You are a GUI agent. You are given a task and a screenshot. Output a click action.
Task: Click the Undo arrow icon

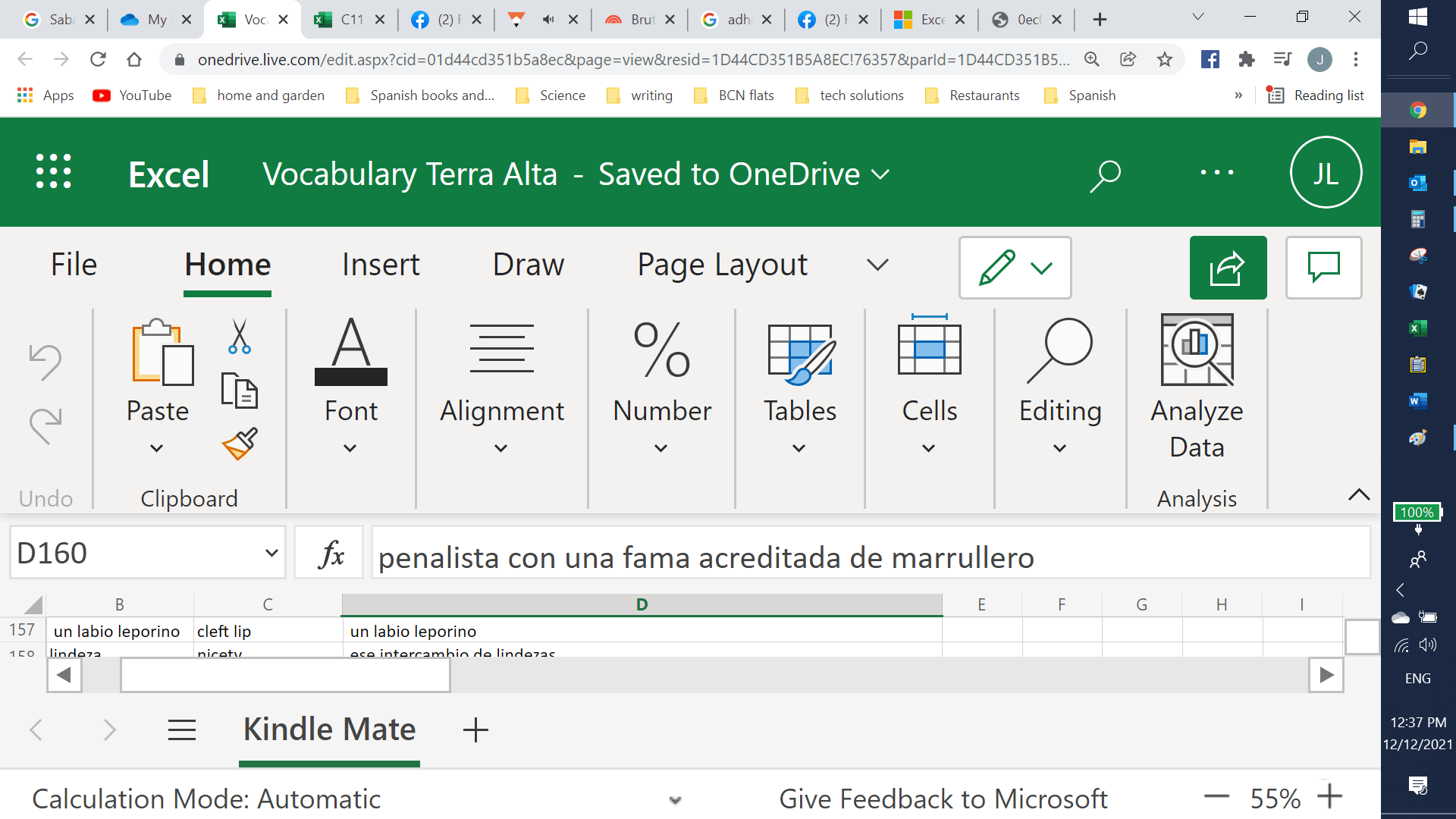pos(45,362)
